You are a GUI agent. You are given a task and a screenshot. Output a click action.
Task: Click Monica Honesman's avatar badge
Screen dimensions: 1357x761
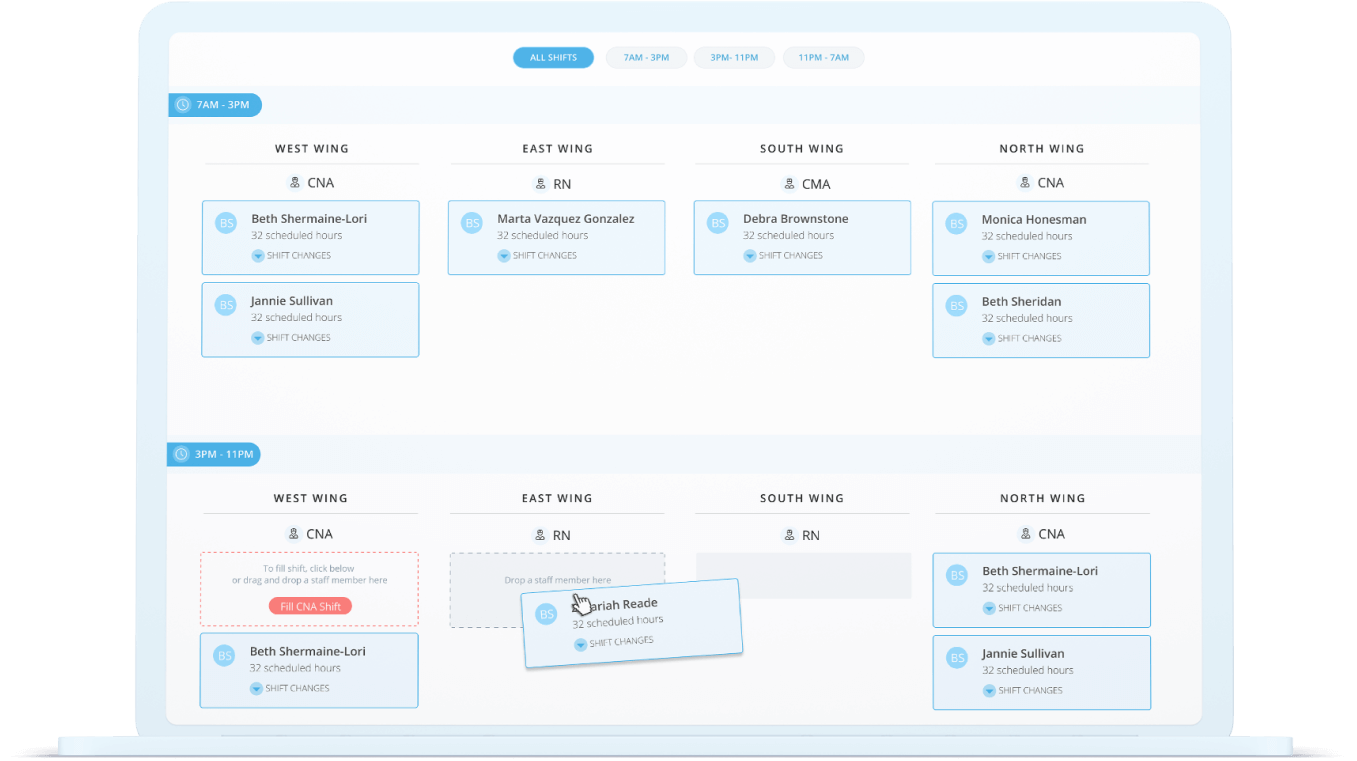pyautogui.click(x=957, y=224)
